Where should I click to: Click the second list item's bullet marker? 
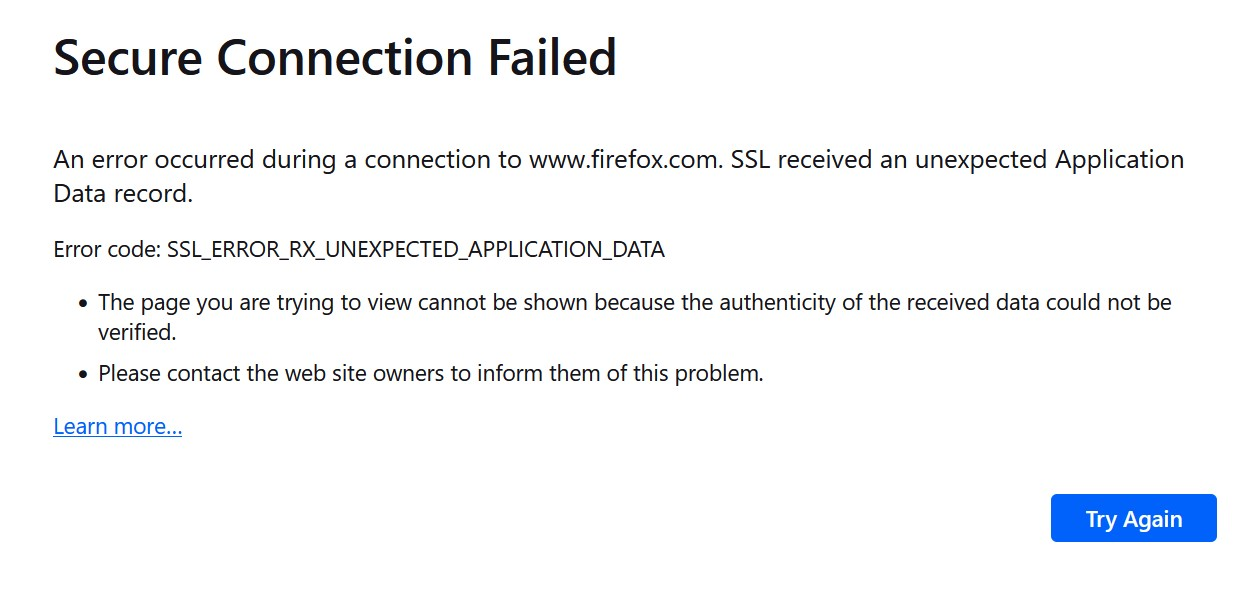coord(83,376)
